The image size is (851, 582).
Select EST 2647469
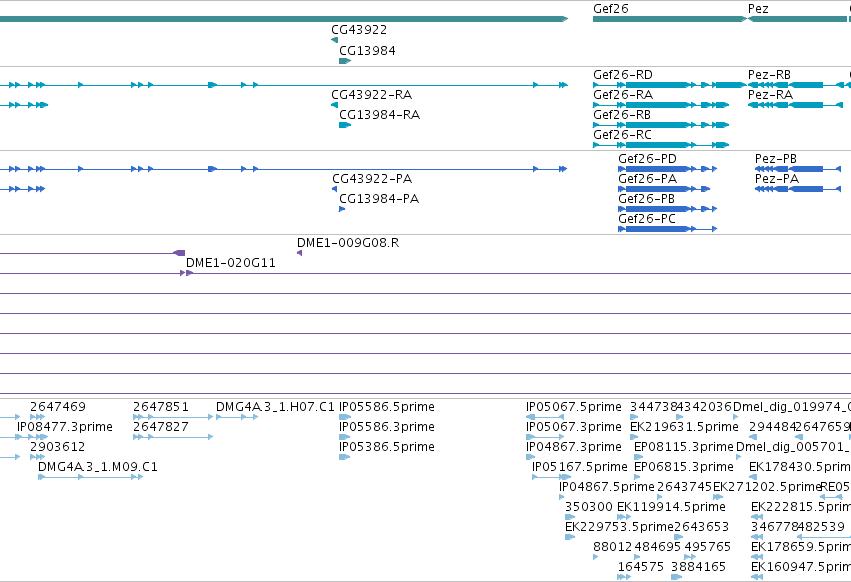coord(37,417)
